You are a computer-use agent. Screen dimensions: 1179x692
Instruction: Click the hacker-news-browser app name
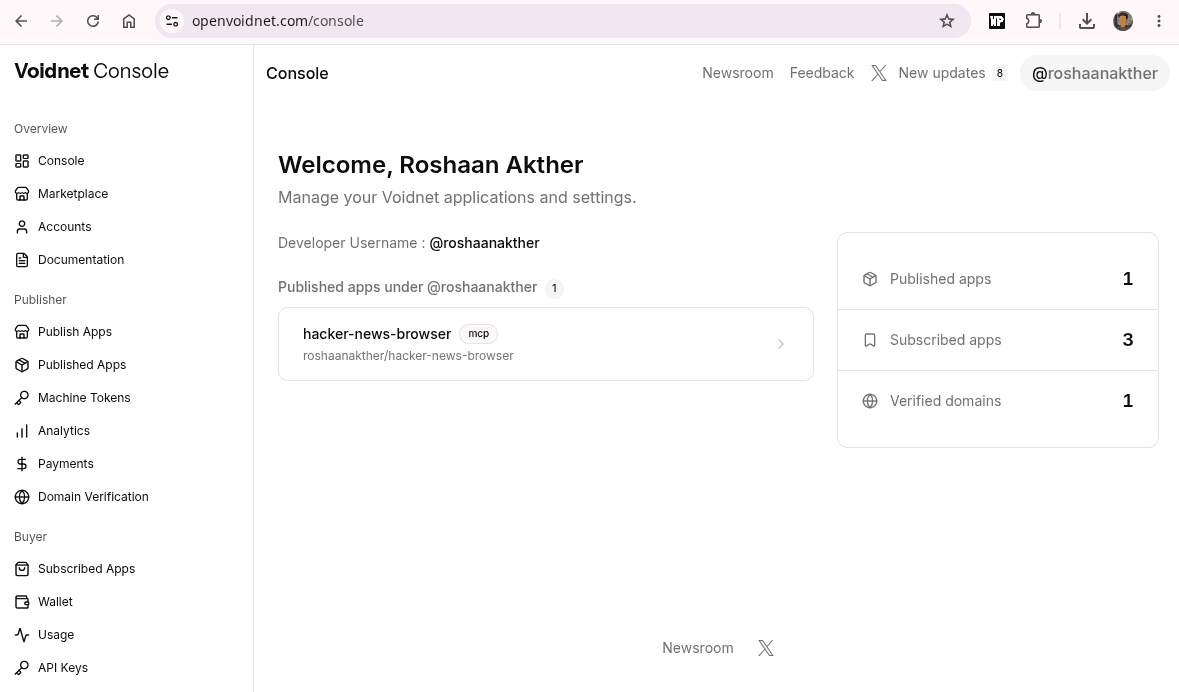(377, 334)
